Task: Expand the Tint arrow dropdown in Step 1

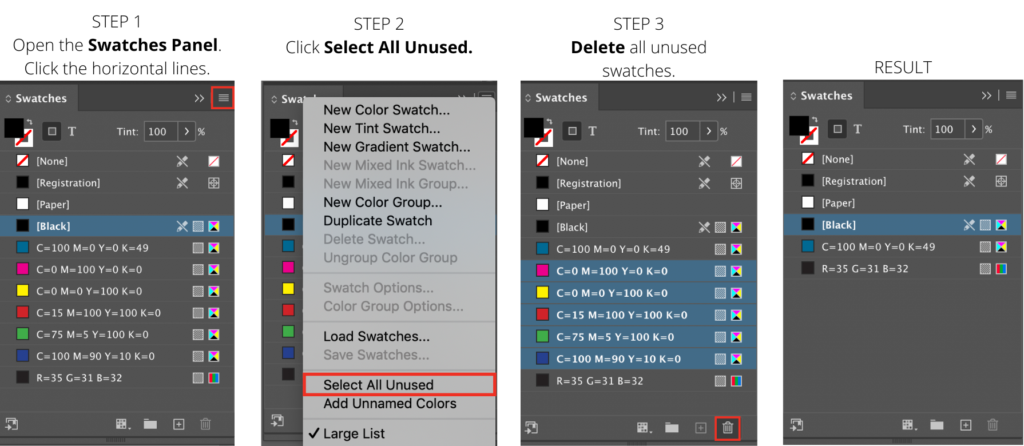Action: pyautogui.click(x=186, y=131)
